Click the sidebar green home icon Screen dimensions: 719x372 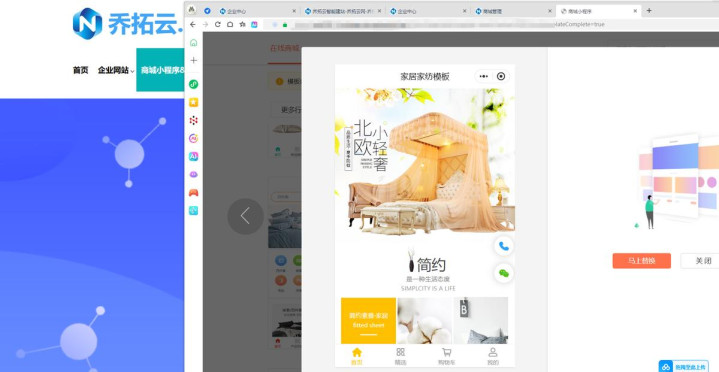coord(194,42)
